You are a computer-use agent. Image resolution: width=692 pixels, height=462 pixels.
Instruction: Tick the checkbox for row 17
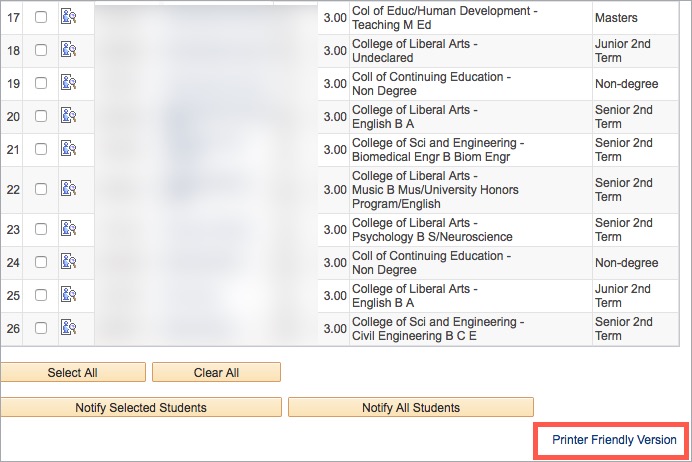tap(41, 17)
